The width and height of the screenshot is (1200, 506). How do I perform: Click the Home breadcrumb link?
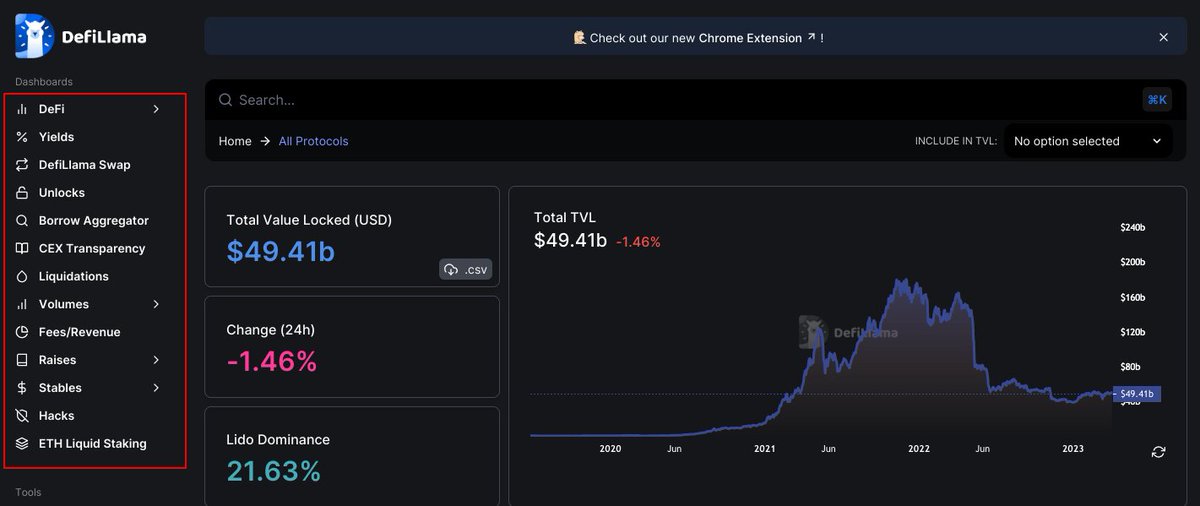pyautogui.click(x=235, y=141)
